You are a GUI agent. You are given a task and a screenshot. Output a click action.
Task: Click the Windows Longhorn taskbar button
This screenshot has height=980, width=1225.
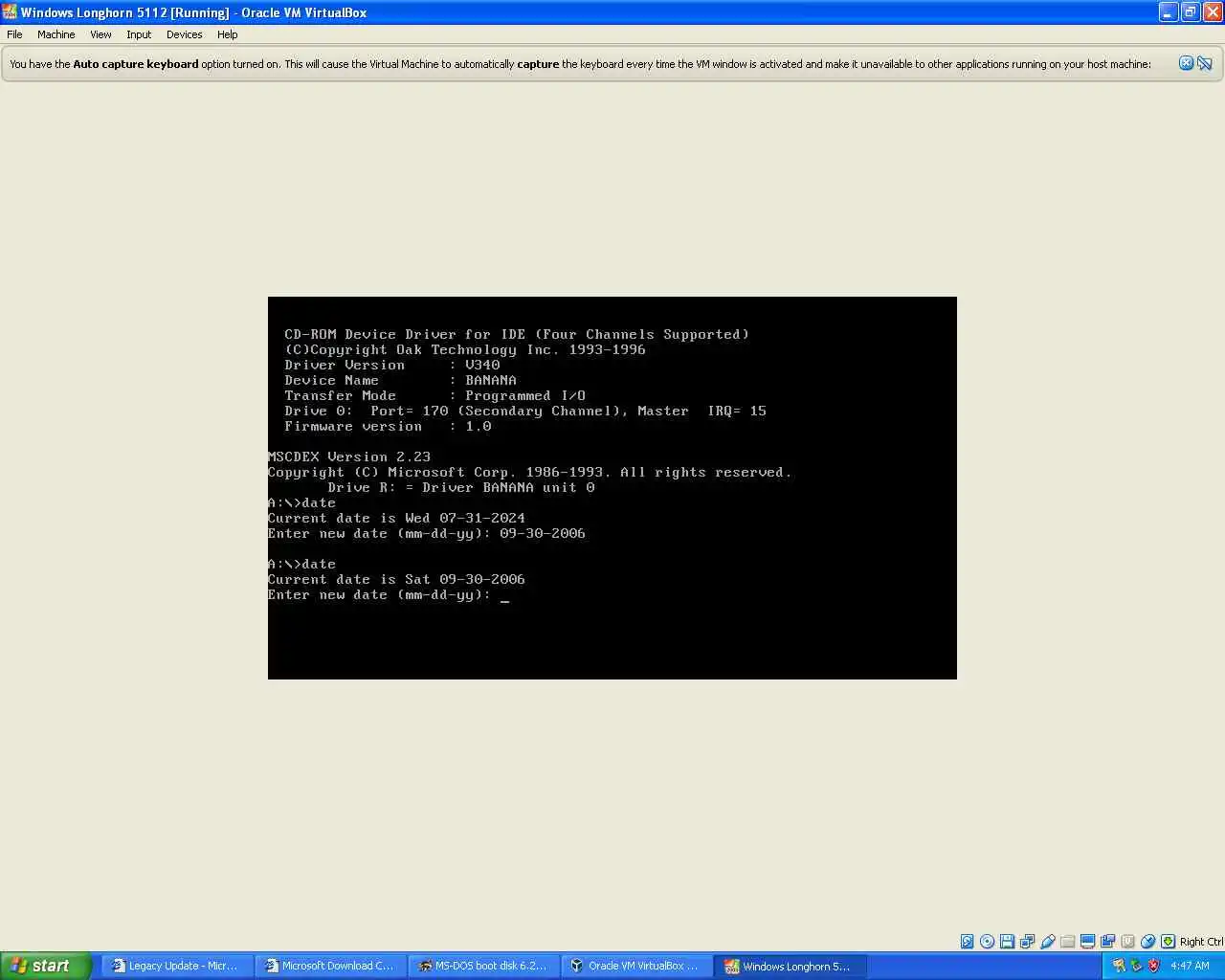coord(791,966)
